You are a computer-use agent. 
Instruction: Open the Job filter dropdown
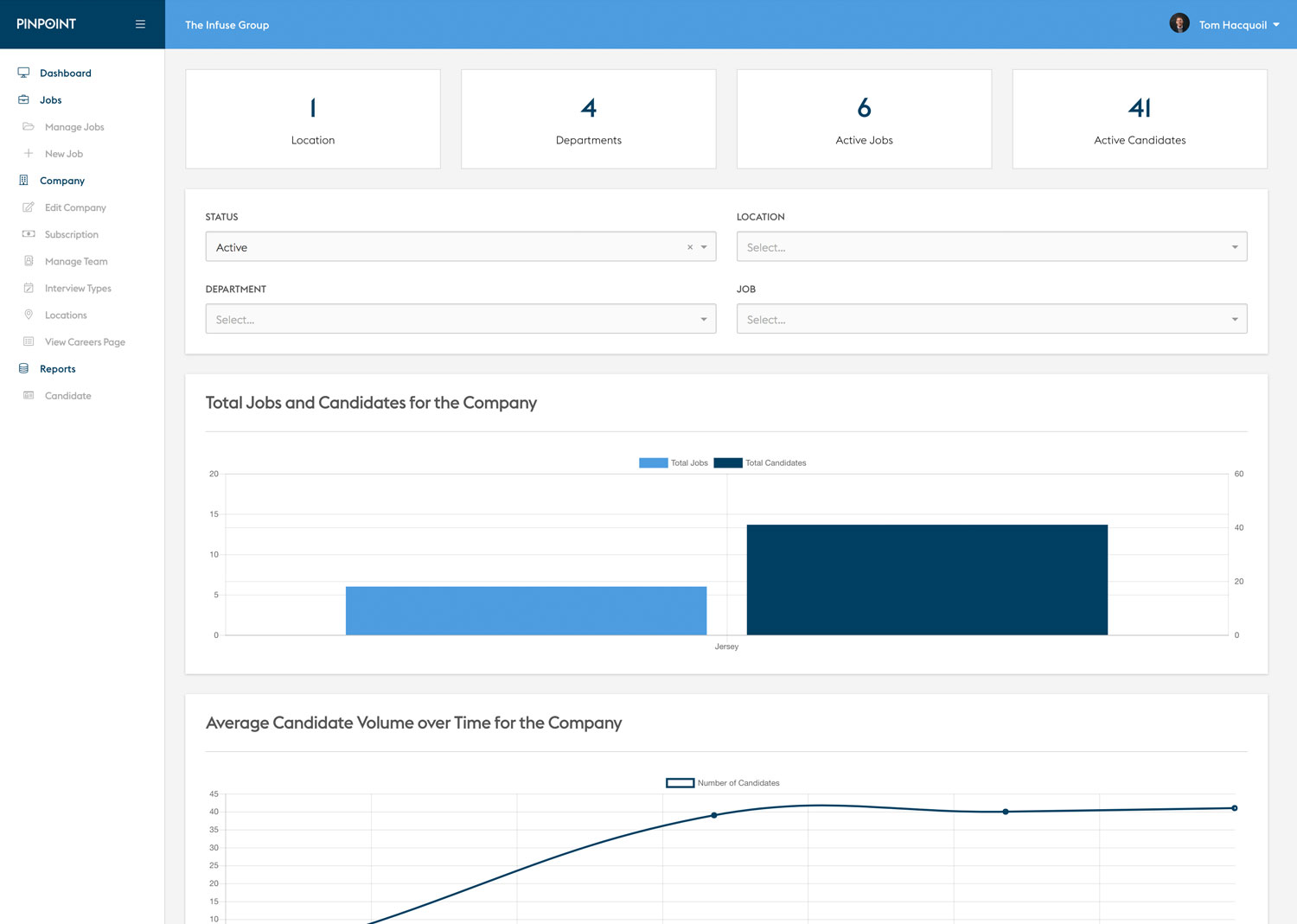[992, 319]
